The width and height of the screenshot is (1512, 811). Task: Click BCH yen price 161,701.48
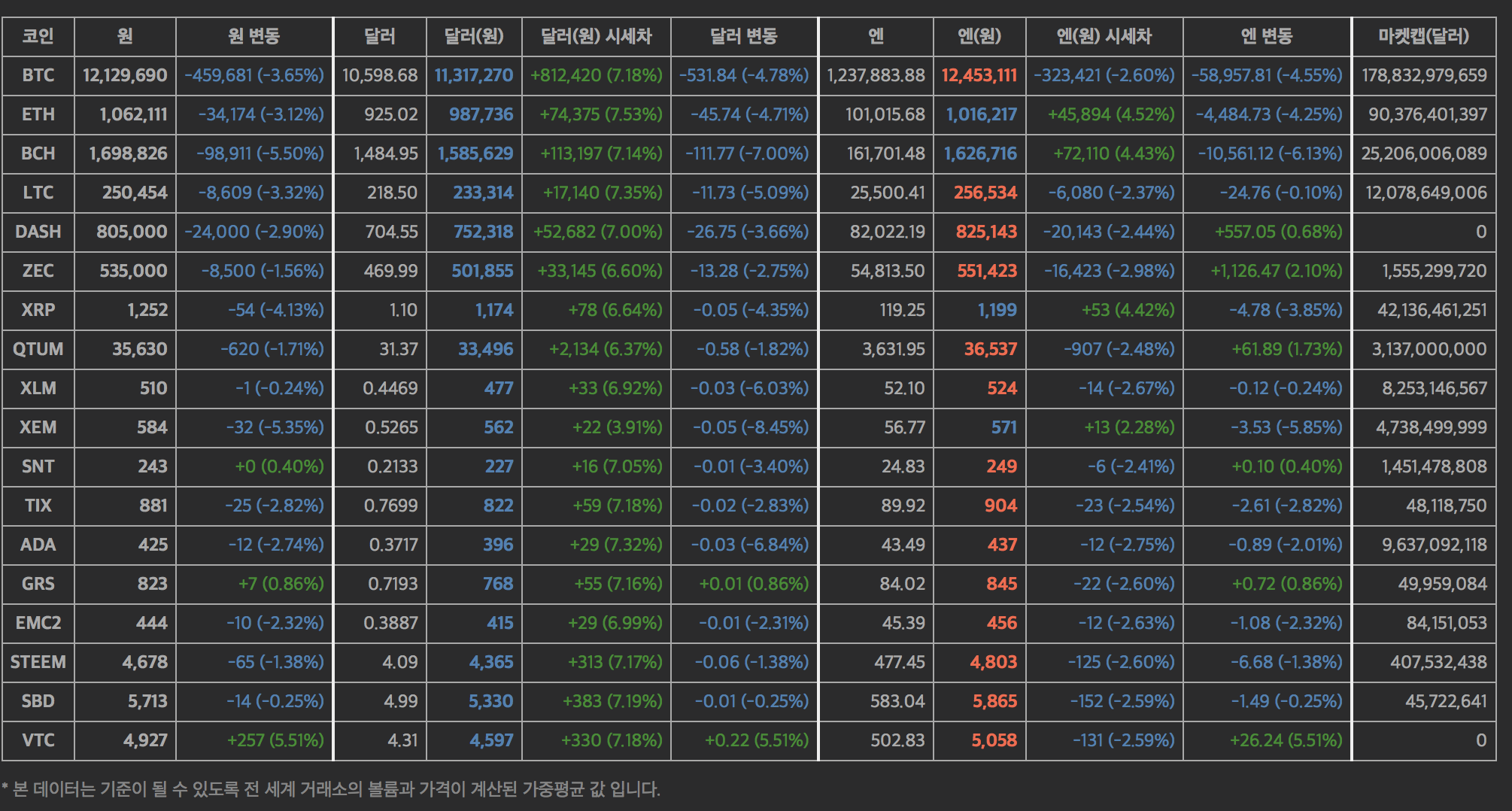(x=886, y=153)
